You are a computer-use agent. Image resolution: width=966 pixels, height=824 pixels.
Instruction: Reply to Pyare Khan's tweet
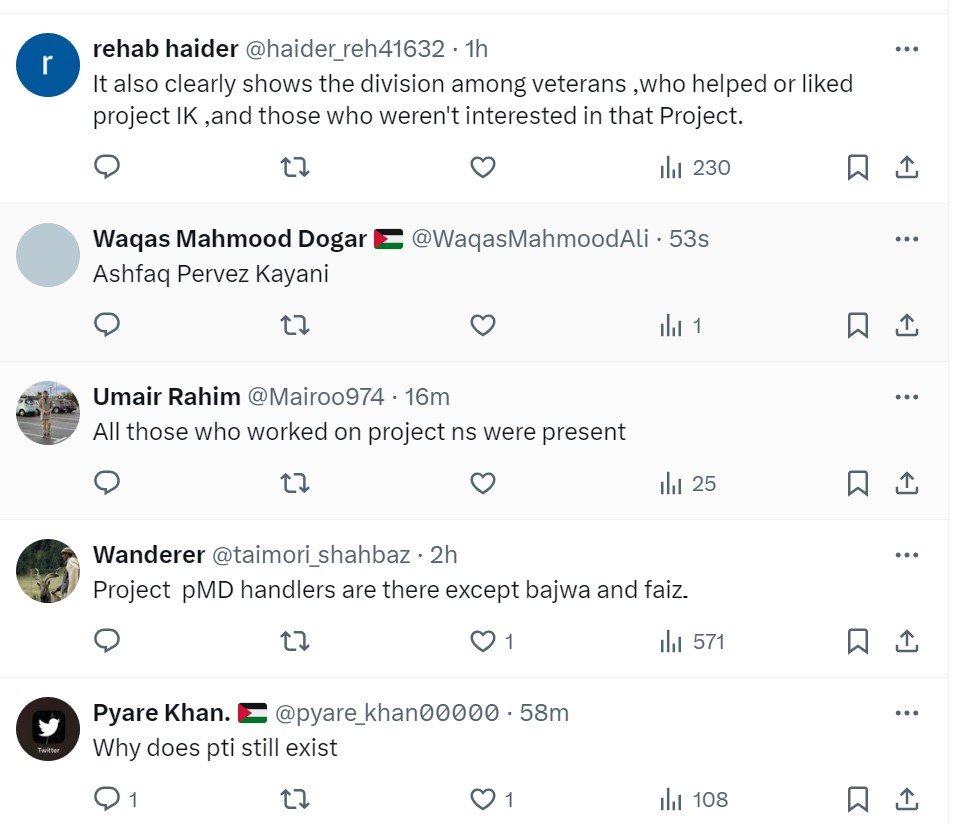107,799
